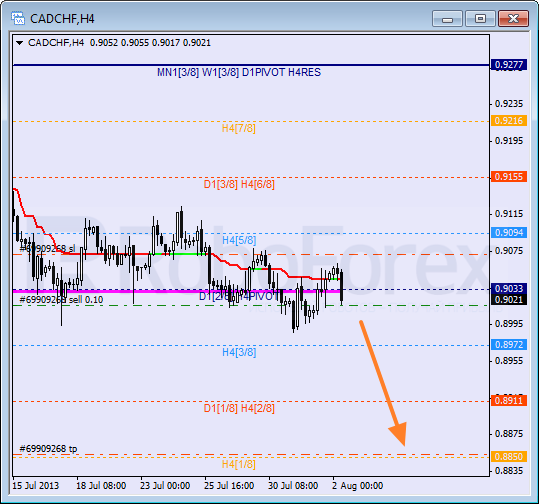Click the 0.8911 red price tag
Image resolution: width=539 pixels, height=504 pixels.
tap(509, 401)
